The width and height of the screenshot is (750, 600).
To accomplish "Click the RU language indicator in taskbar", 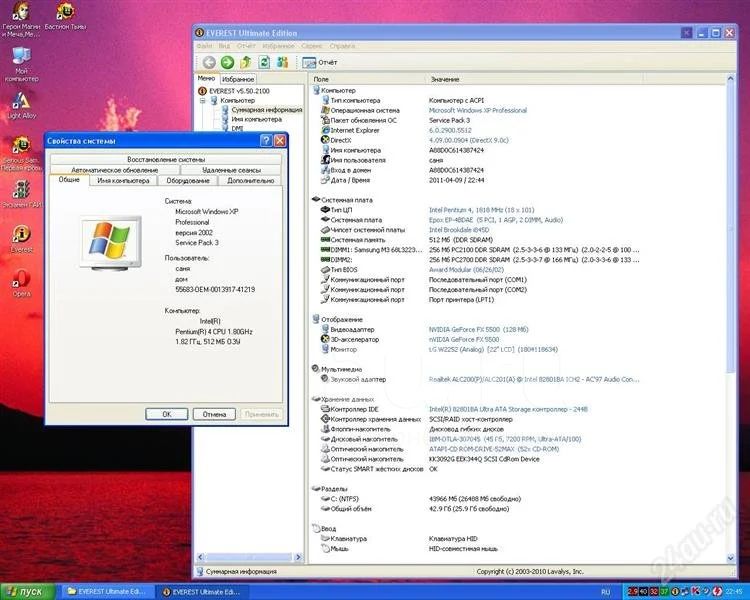I will tap(606, 592).
